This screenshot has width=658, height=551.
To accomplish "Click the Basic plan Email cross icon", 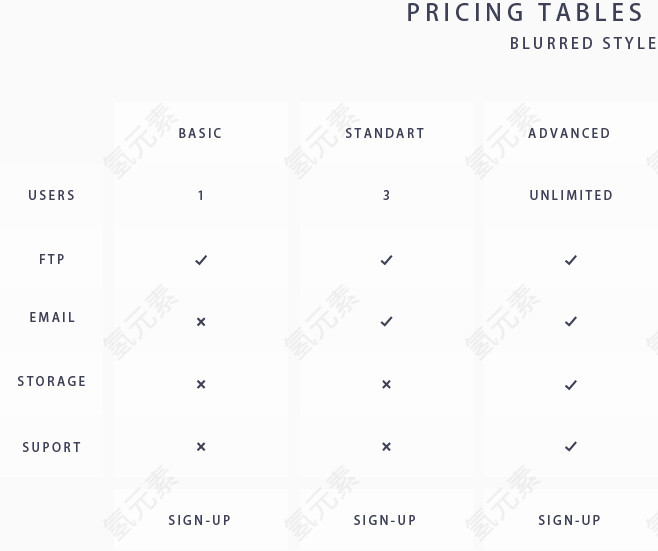I will click(201, 322).
